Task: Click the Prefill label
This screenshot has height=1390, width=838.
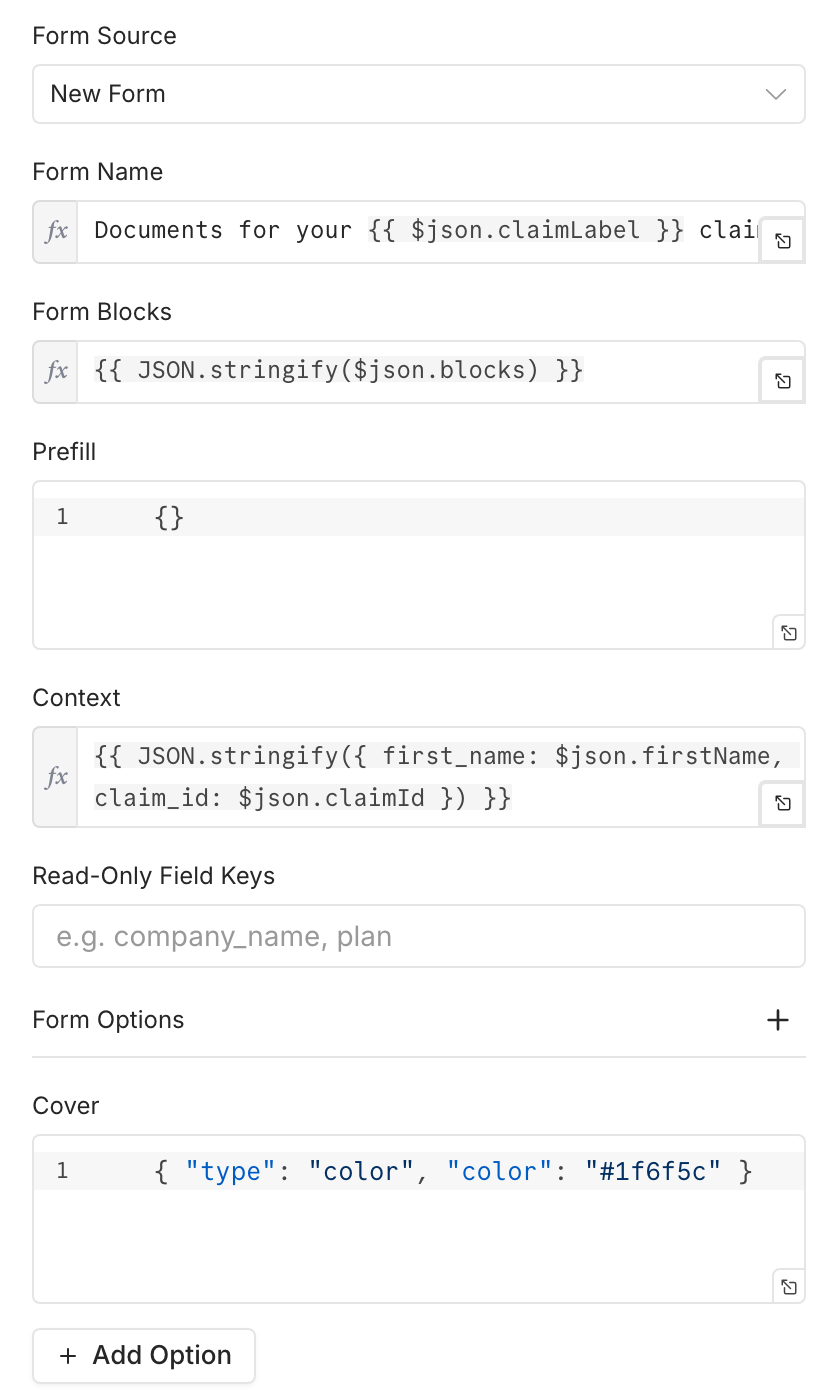Action: (x=64, y=452)
